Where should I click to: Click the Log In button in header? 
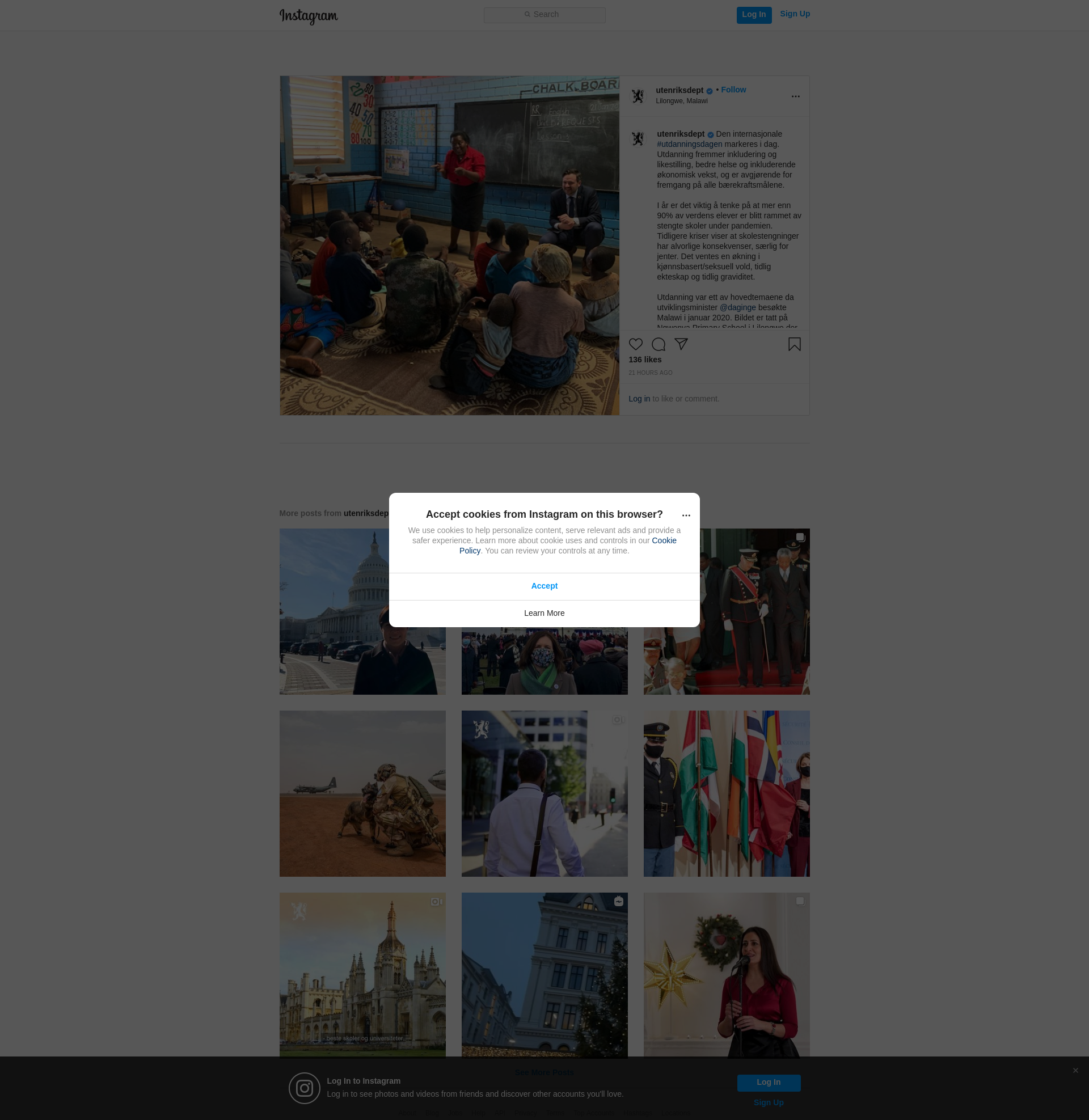coord(754,15)
